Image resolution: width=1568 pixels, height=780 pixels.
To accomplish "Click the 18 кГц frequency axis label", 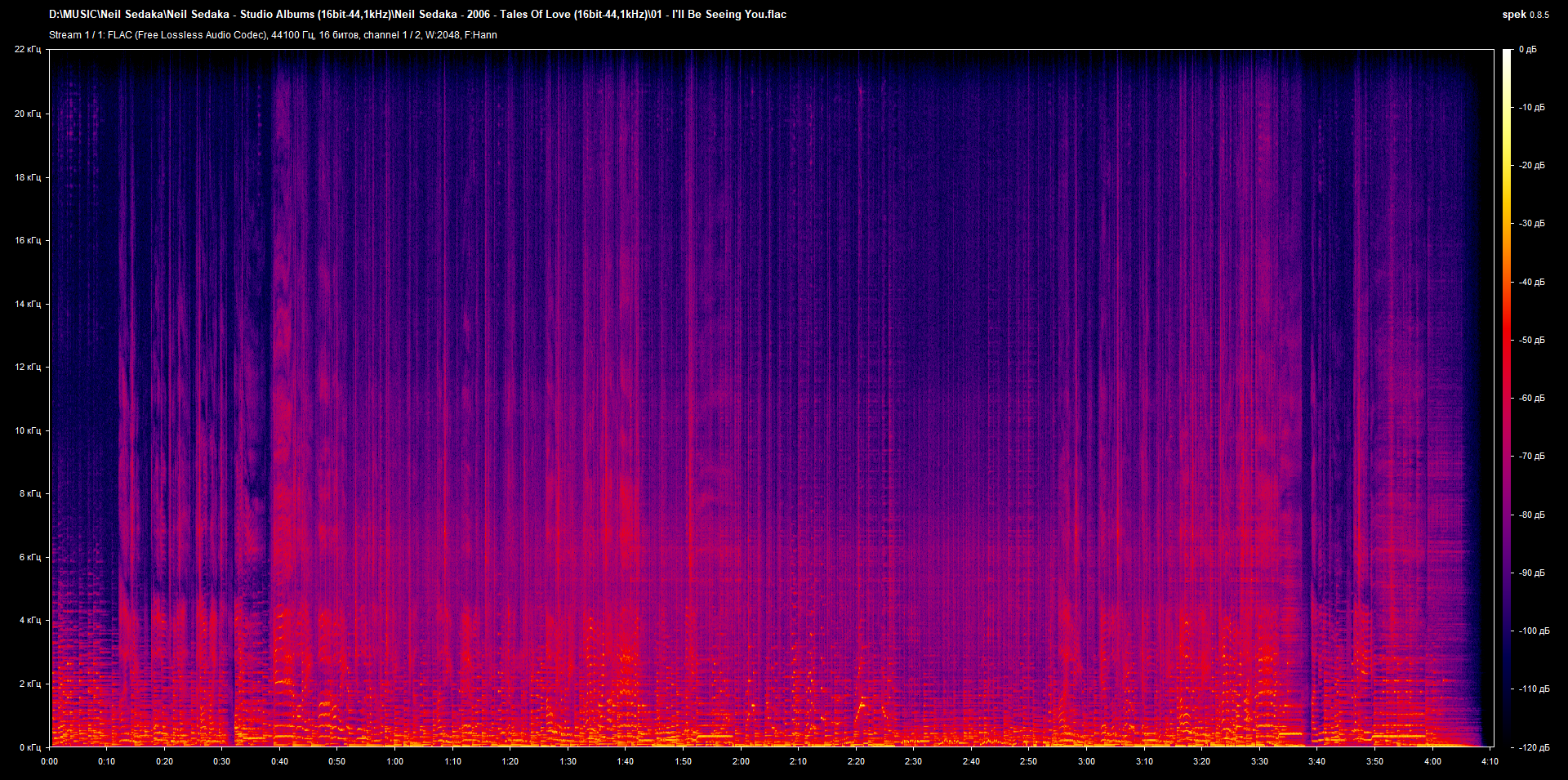I will point(28,177).
